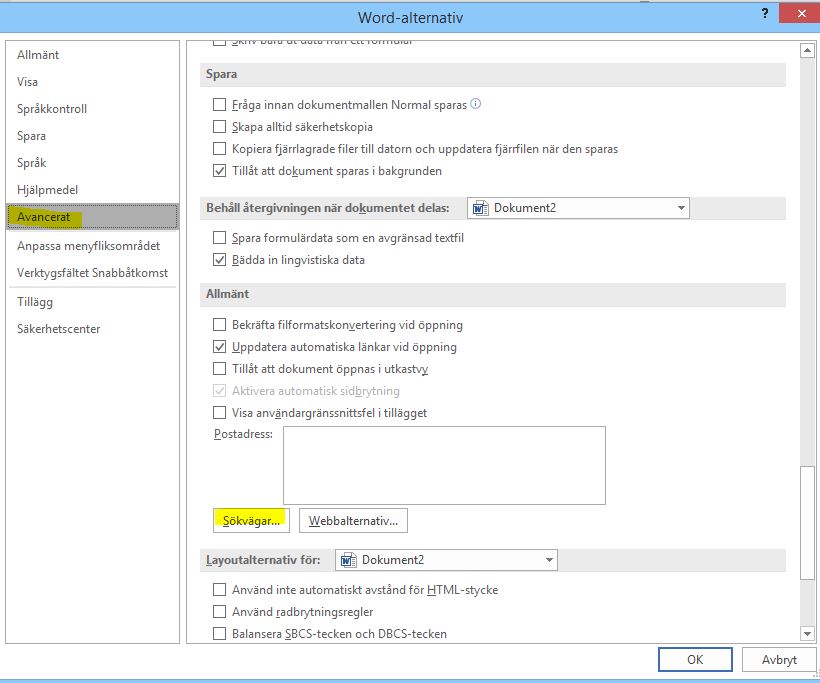Enable Använd radbrytningsregler option
The width and height of the screenshot is (820, 683).
[x=220, y=612]
